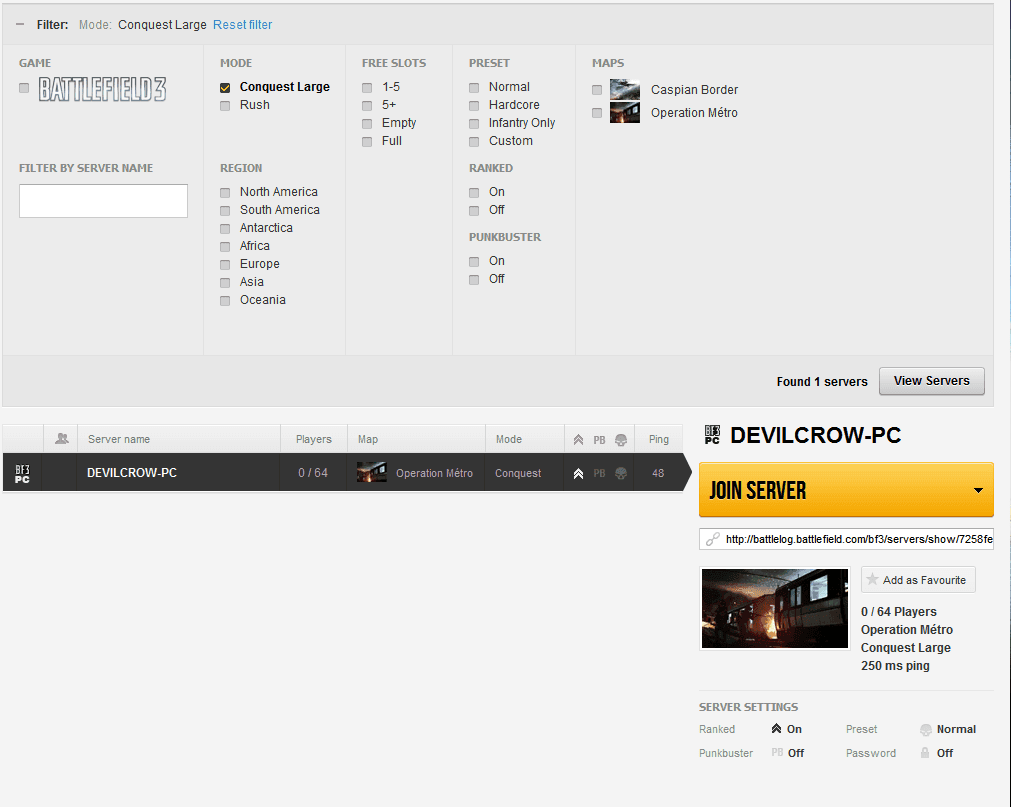Click the large Operation Métro preview image
1011x807 pixels.
(774, 608)
